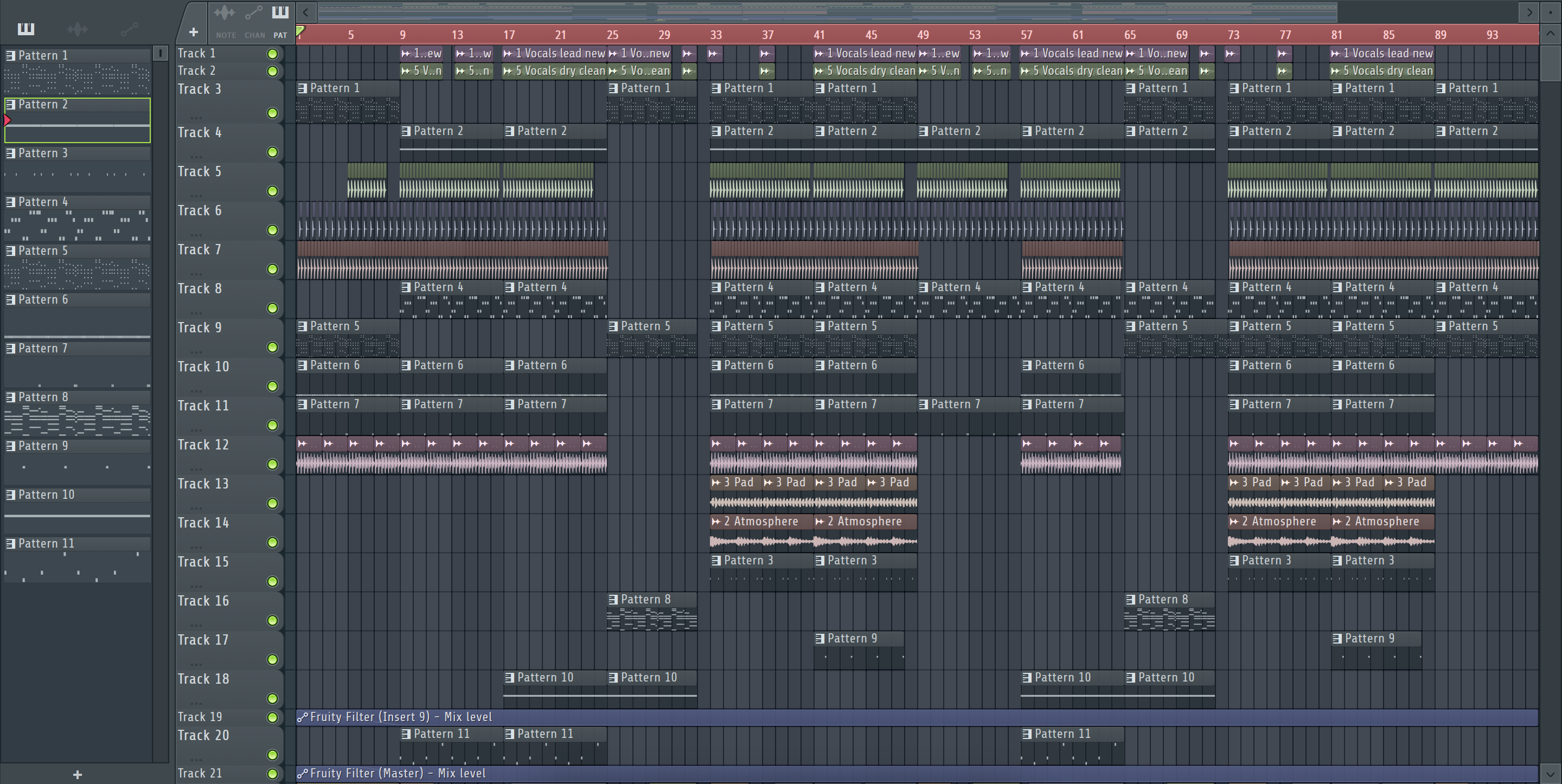Click the automation icon on Fruity Filter Insert 9 clip

pyautogui.click(x=302, y=717)
